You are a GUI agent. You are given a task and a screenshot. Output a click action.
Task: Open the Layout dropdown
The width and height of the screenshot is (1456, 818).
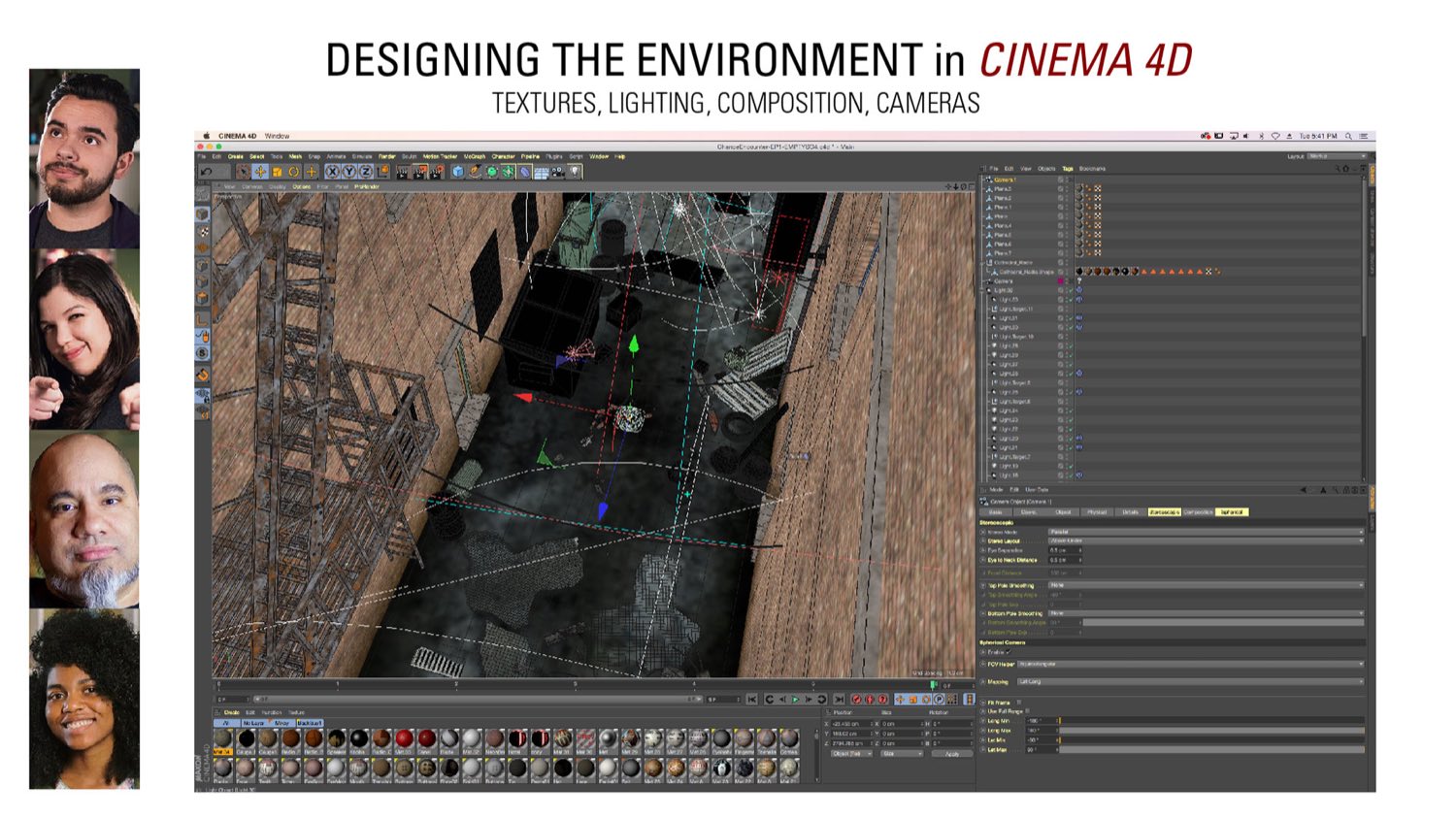(1336, 156)
